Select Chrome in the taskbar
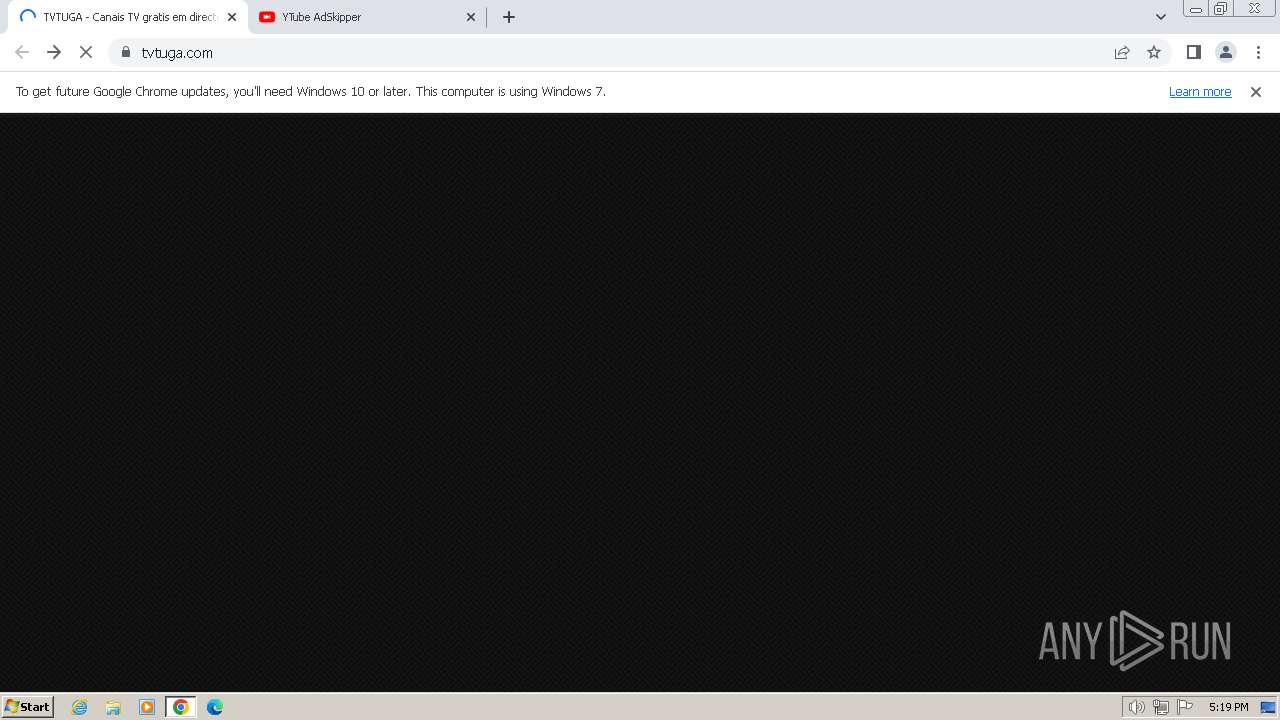The image size is (1280, 720). tap(180, 707)
